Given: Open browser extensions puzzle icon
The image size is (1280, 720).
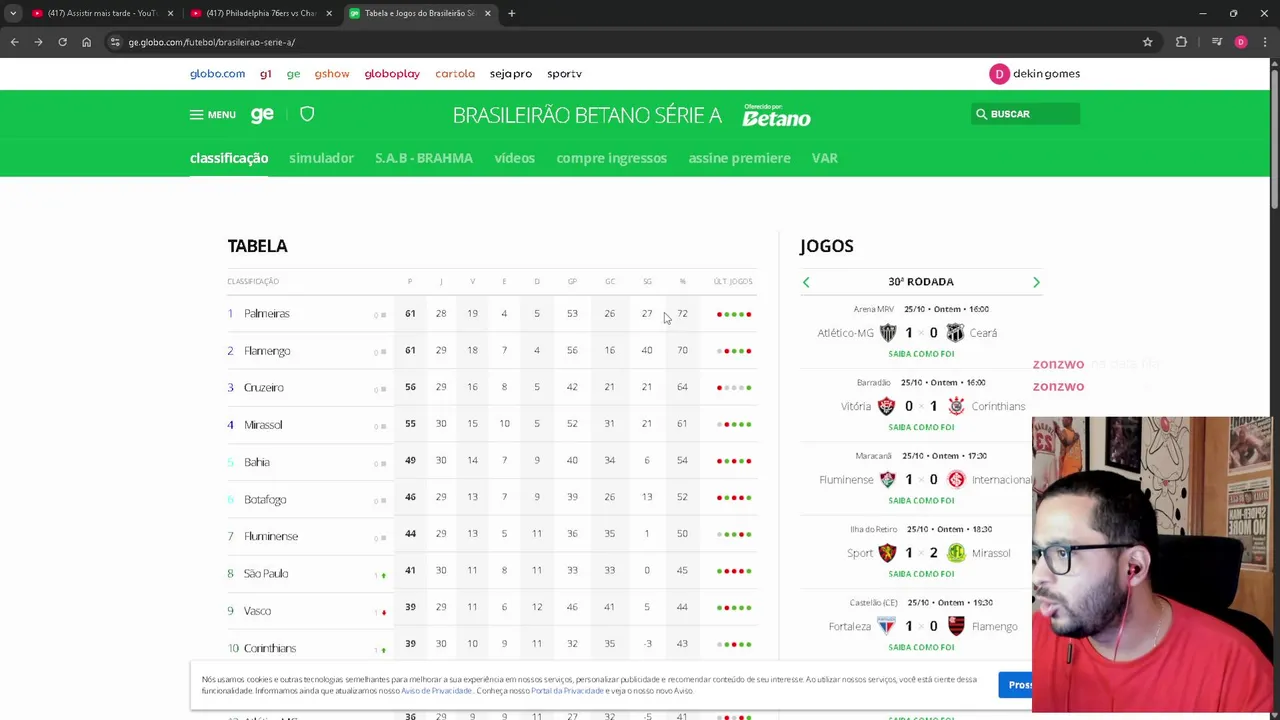Looking at the screenshot, I should tap(1181, 42).
